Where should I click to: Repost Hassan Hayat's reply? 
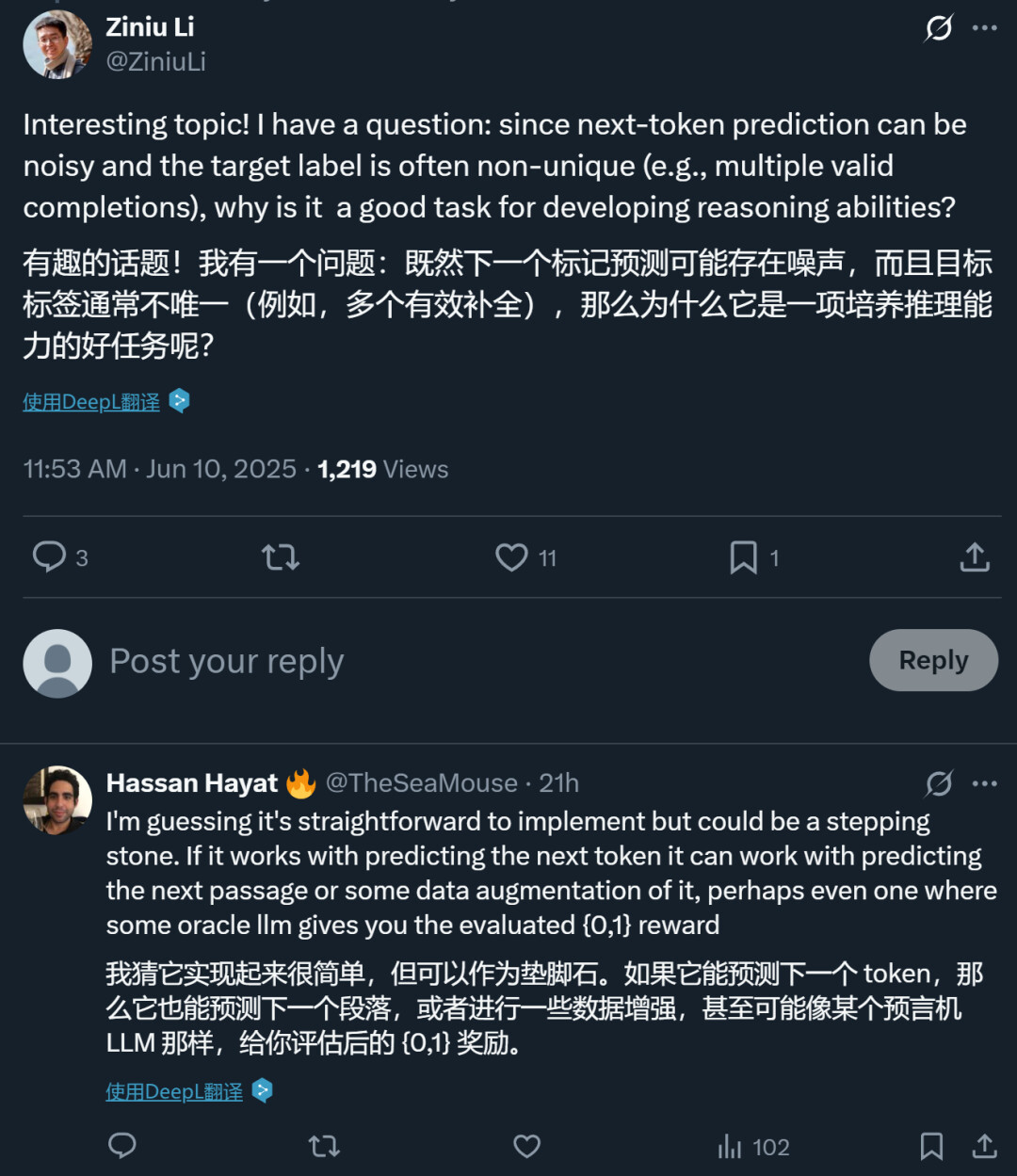tap(324, 1146)
